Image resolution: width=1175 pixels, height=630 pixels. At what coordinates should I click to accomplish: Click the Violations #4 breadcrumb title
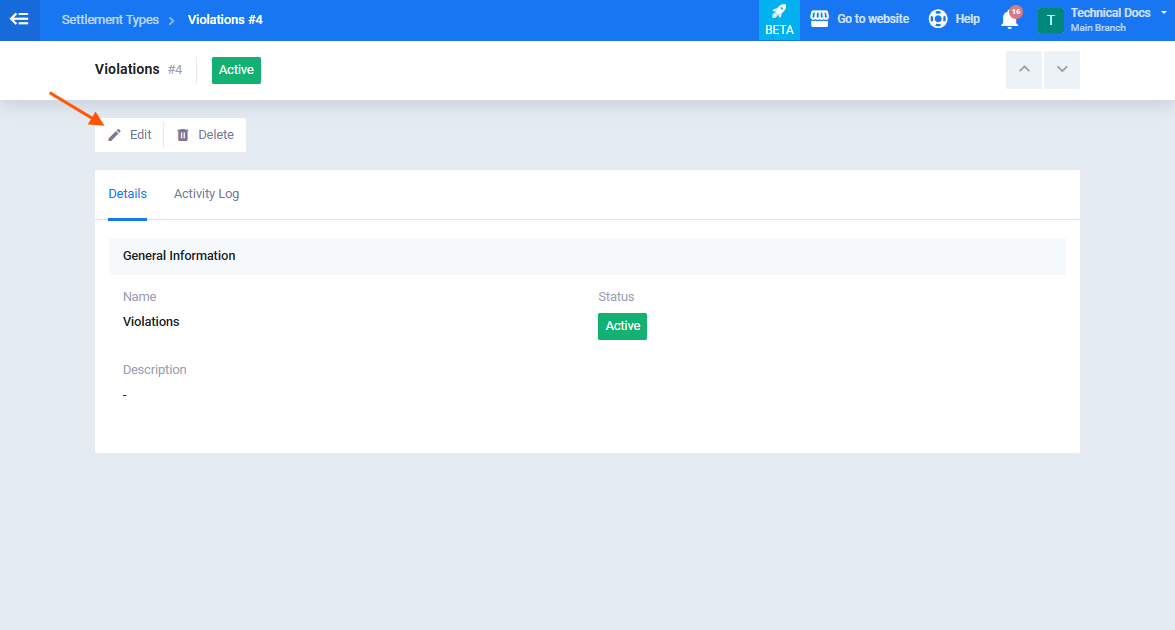pyautogui.click(x=226, y=19)
